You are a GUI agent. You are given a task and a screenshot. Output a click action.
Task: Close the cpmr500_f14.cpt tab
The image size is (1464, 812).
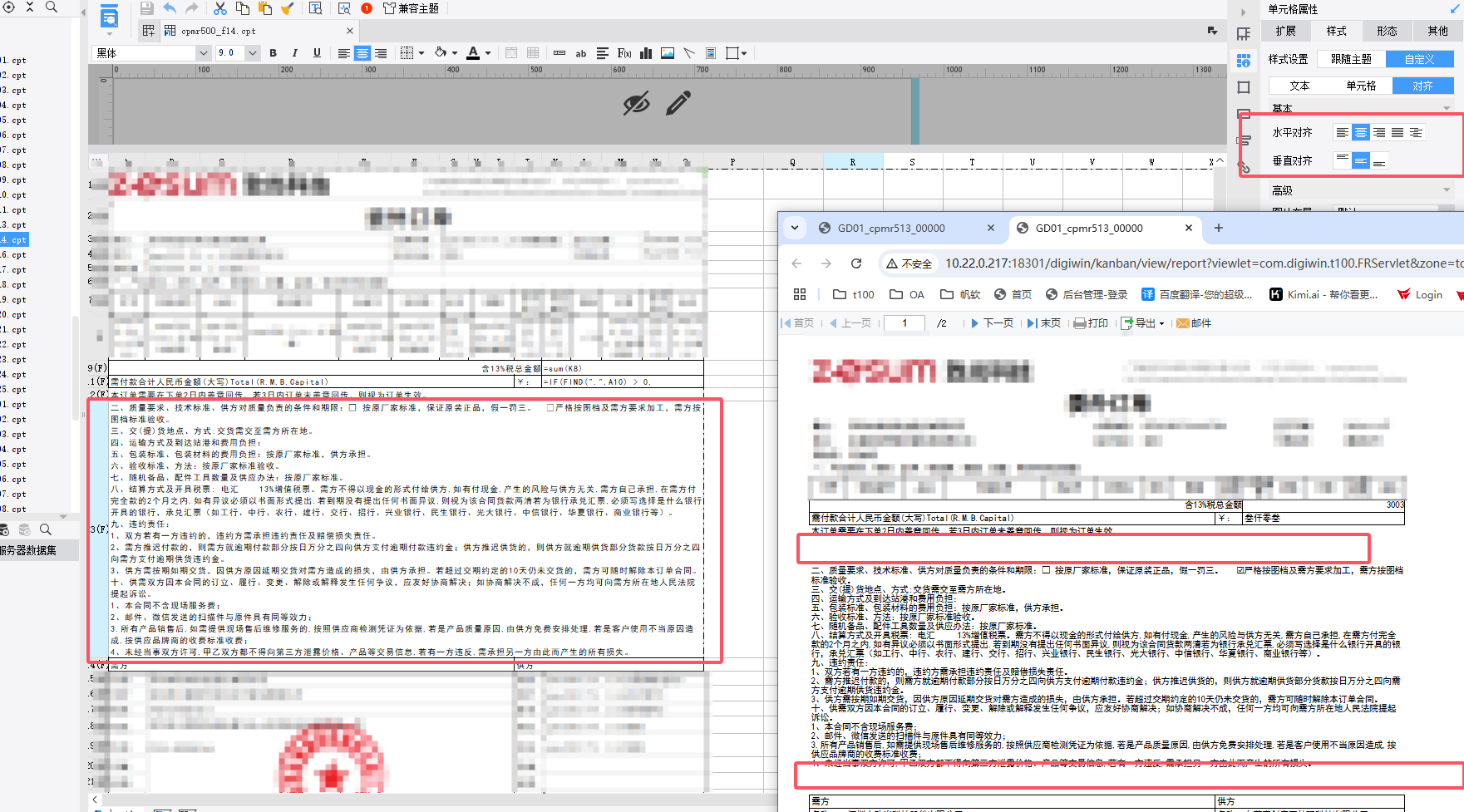click(x=350, y=31)
